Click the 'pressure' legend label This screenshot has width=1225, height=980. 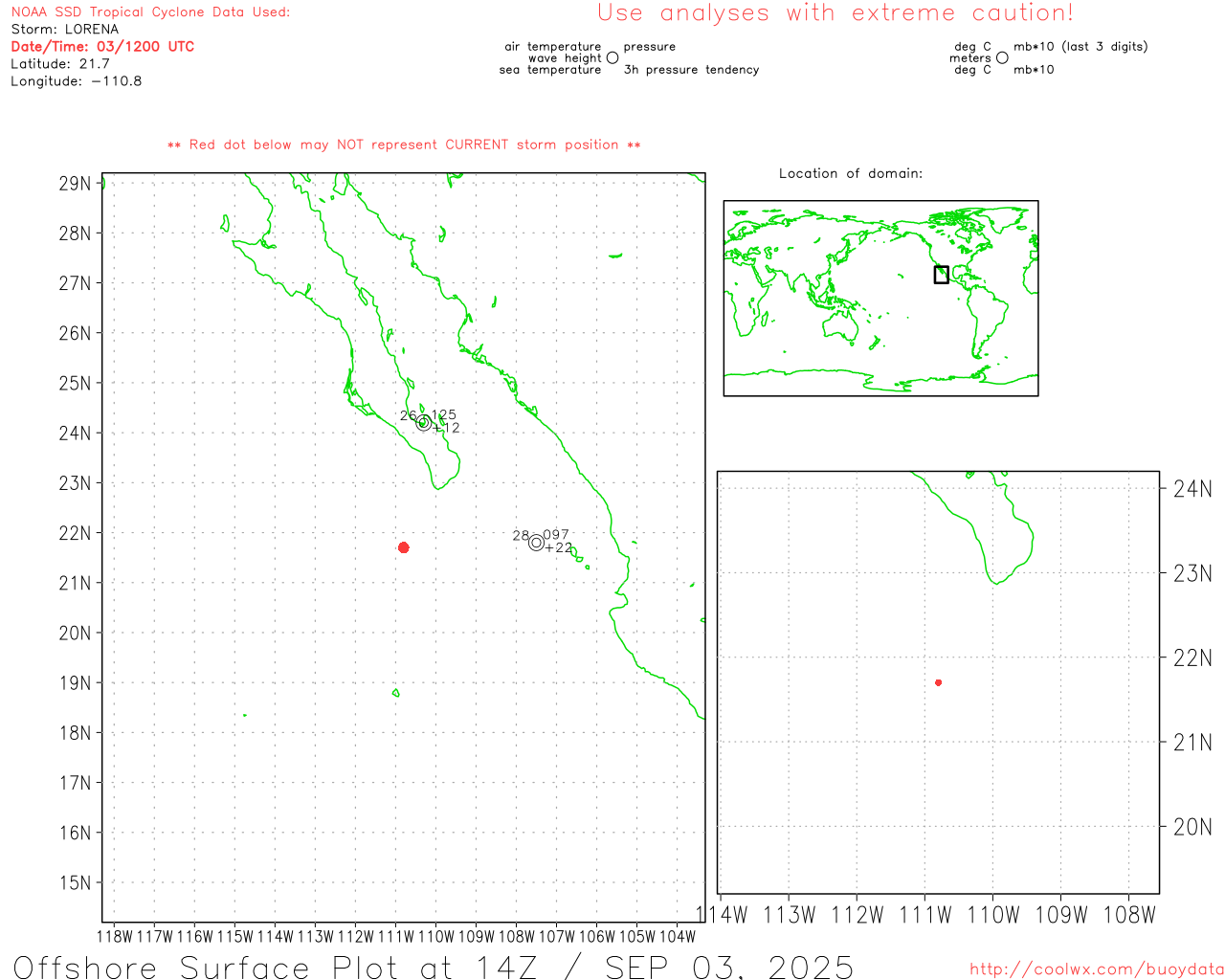point(650,47)
